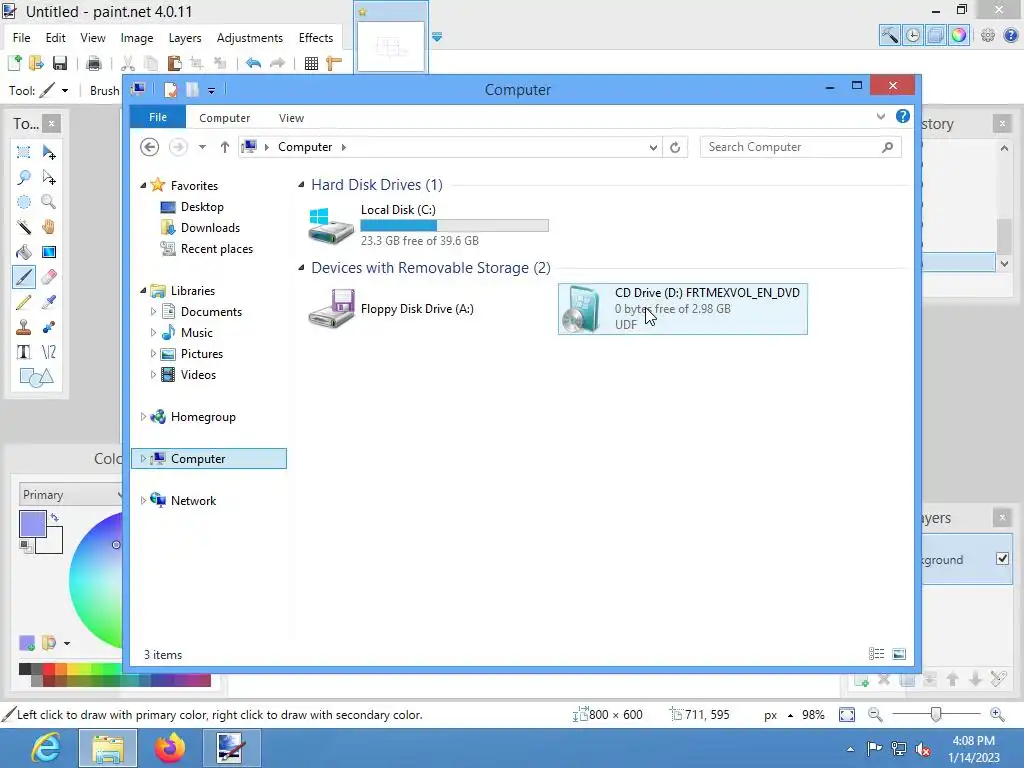
Task: Select the Ellipse Select tool
Action: 24,202
